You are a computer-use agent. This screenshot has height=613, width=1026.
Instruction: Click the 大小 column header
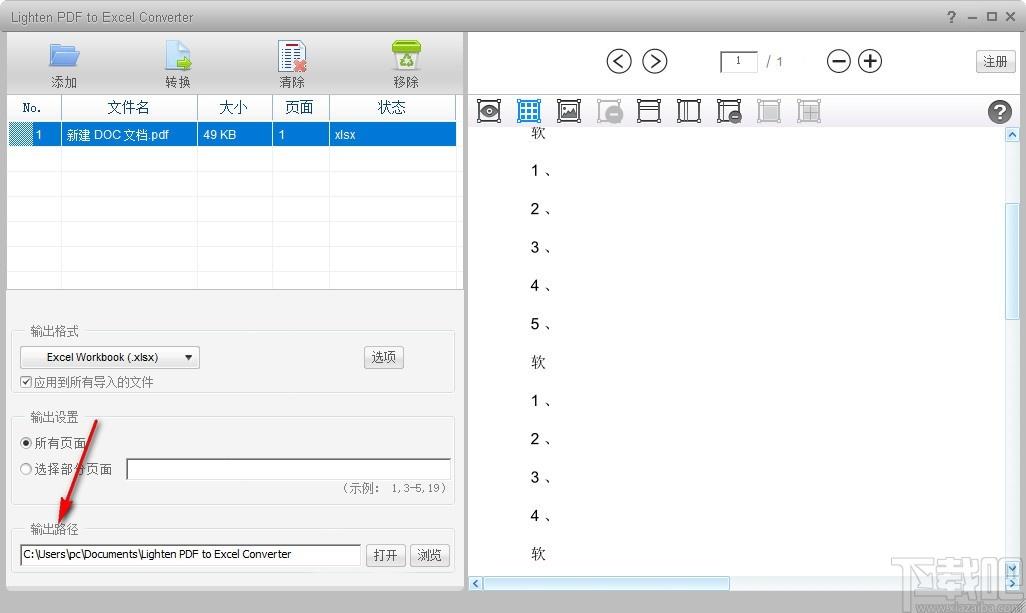(234, 107)
